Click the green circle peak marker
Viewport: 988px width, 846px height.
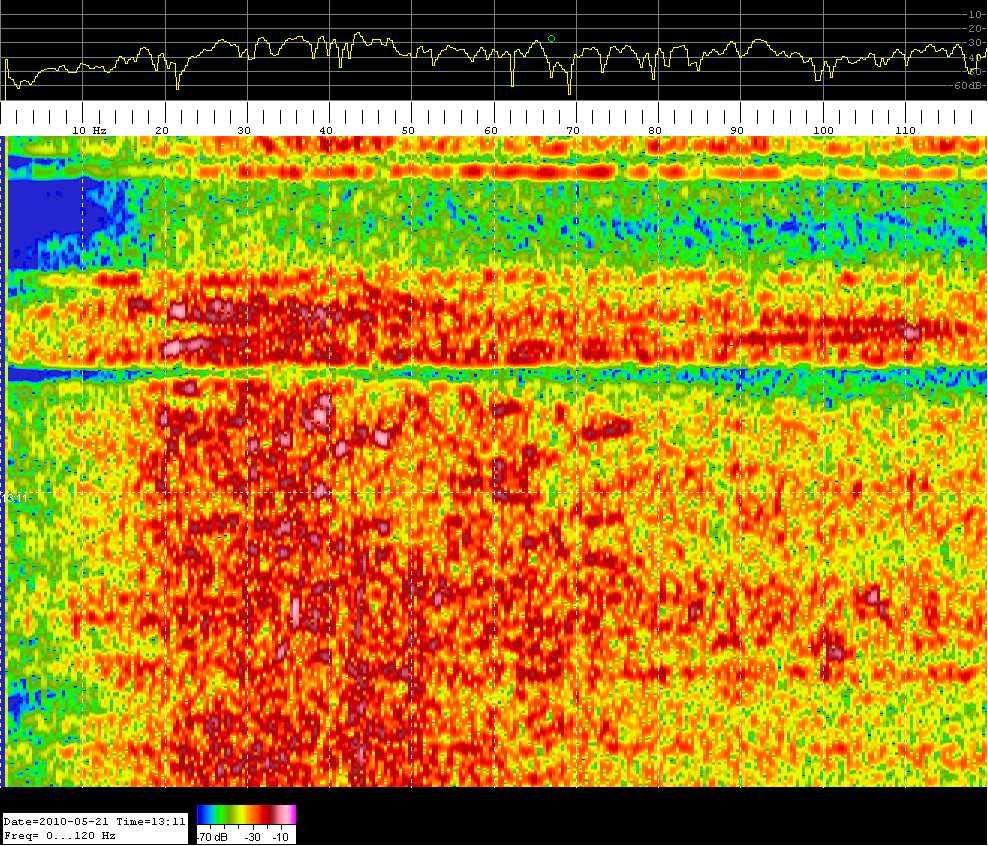(x=551, y=38)
